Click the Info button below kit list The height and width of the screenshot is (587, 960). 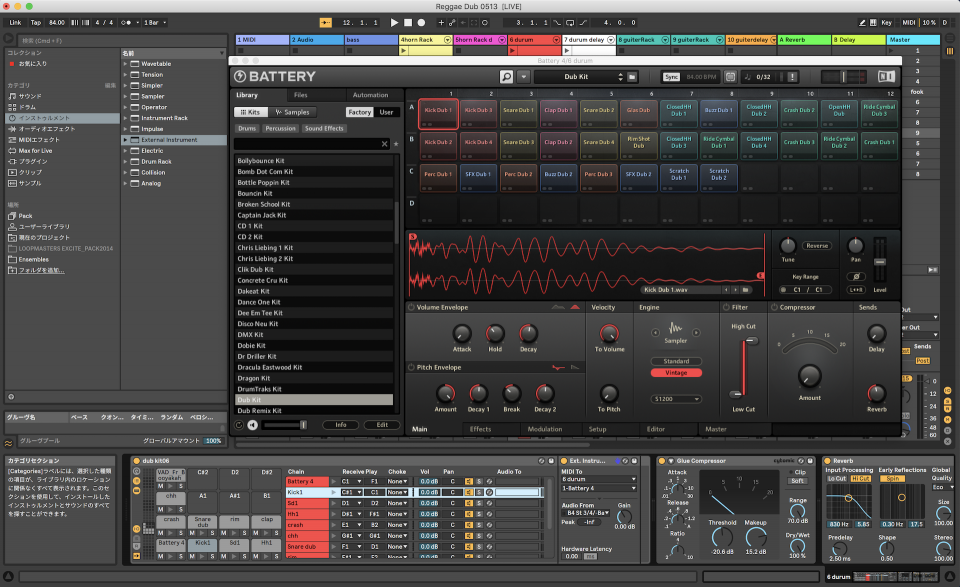tap(340, 425)
